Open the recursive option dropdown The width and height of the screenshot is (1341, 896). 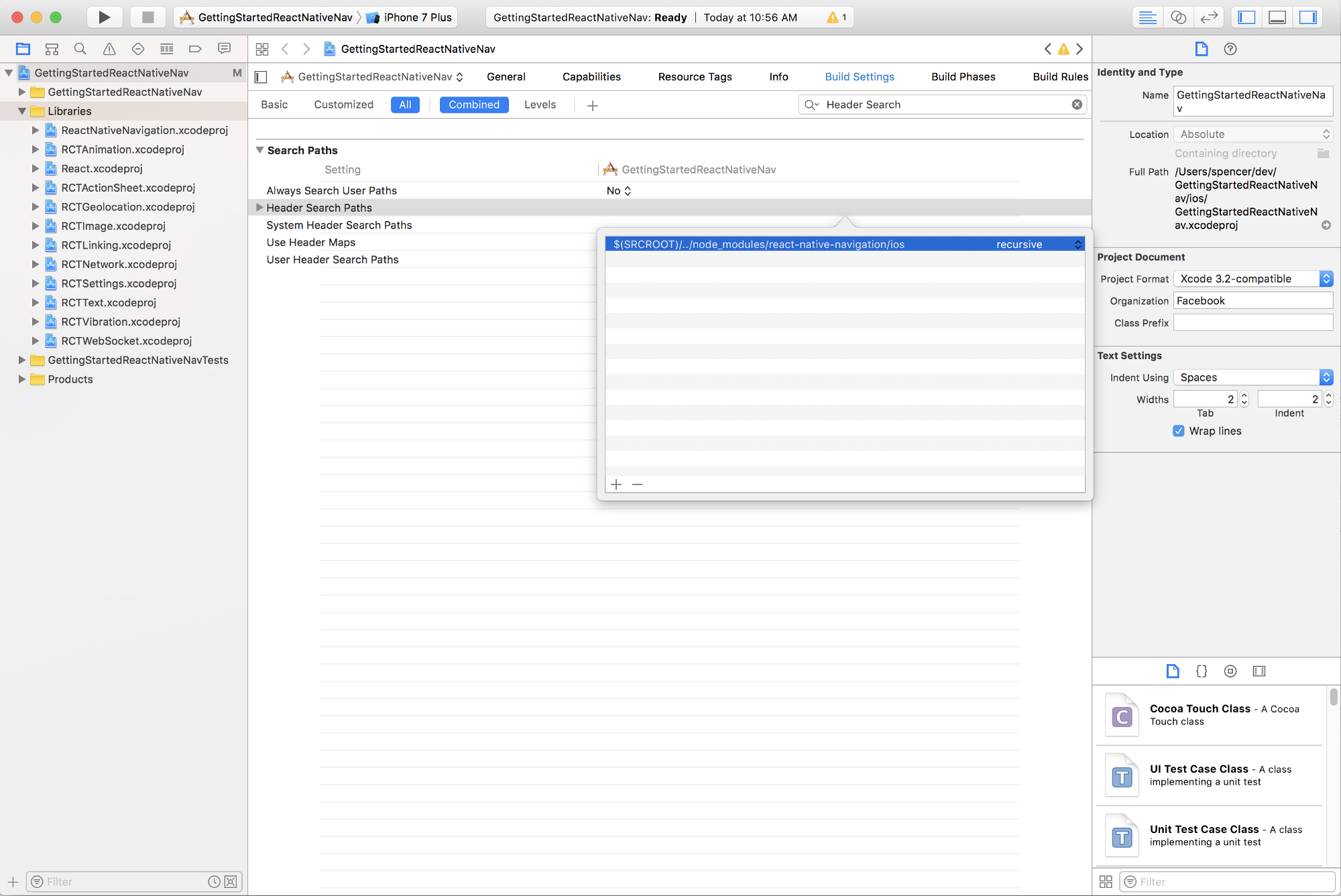coord(1077,245)
